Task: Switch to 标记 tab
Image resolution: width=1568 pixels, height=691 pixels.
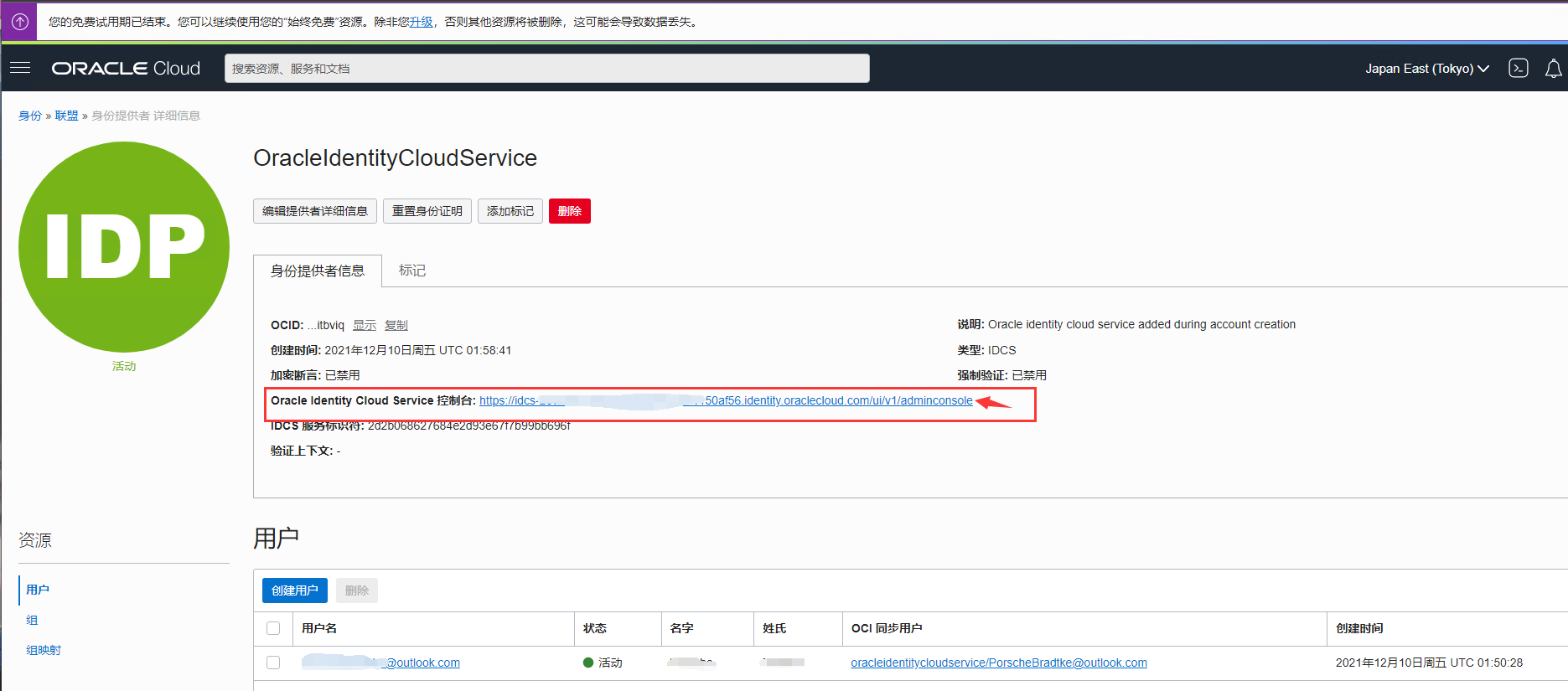Action: [412, 271]
